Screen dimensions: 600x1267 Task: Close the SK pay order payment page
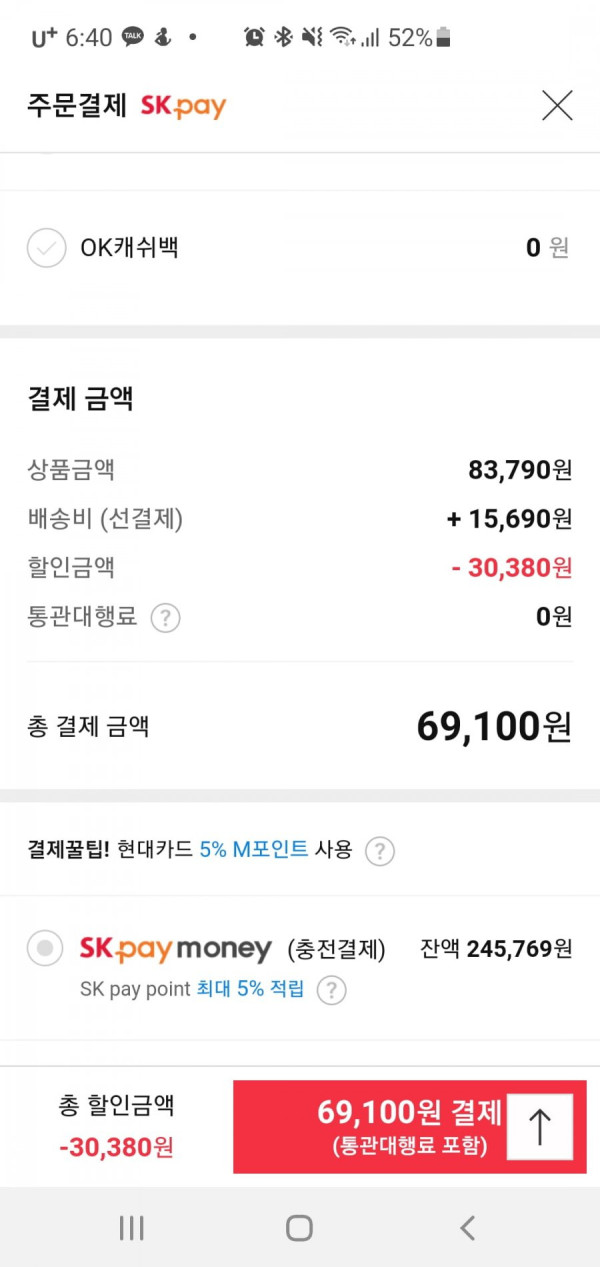coord(557,105)
